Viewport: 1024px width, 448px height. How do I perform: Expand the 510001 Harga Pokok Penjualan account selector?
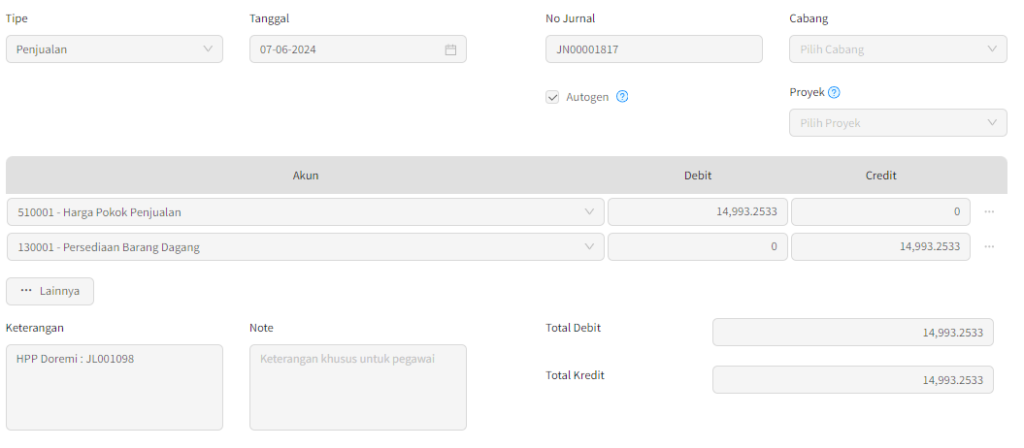(x=305, y=212)
